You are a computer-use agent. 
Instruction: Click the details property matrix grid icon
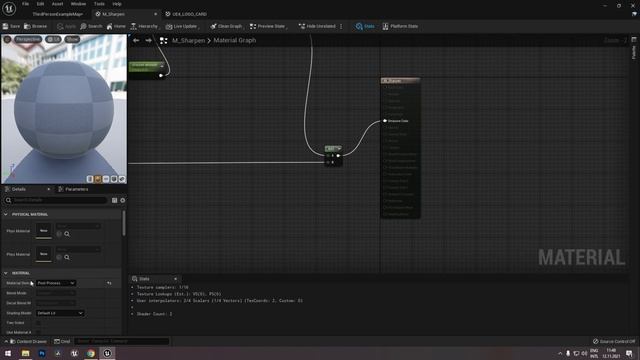click(115, 200)
